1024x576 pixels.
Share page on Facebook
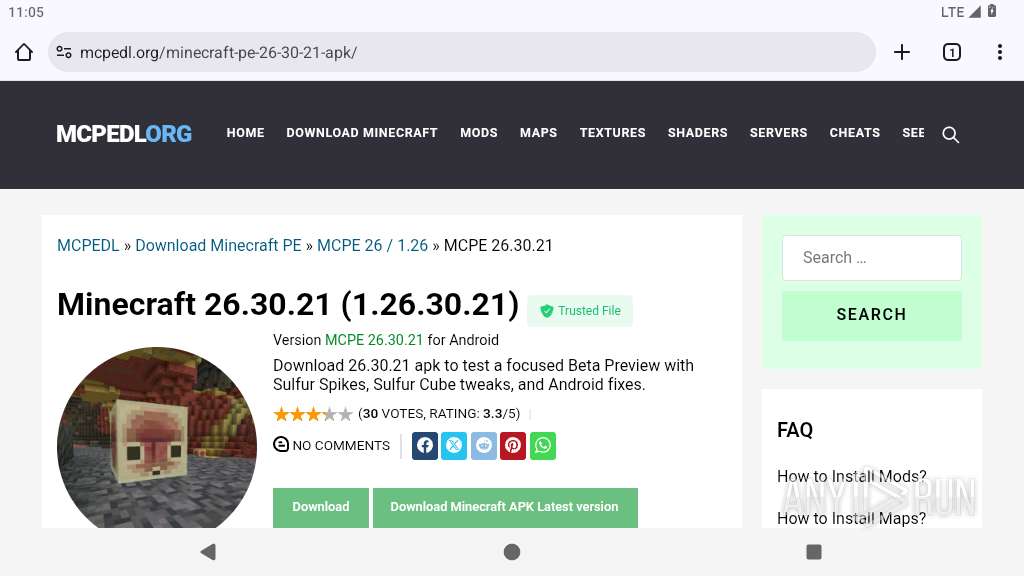[x=425, y=446]
